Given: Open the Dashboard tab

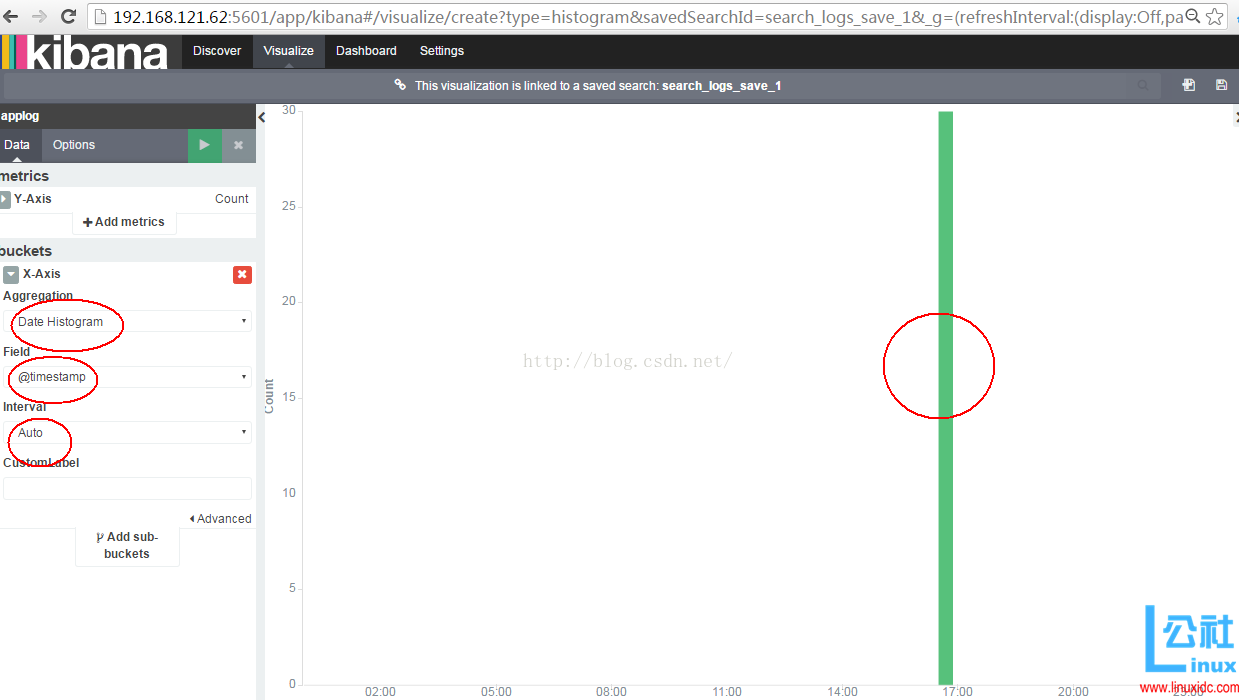Looking at the screenshot, I should [366, 51].
